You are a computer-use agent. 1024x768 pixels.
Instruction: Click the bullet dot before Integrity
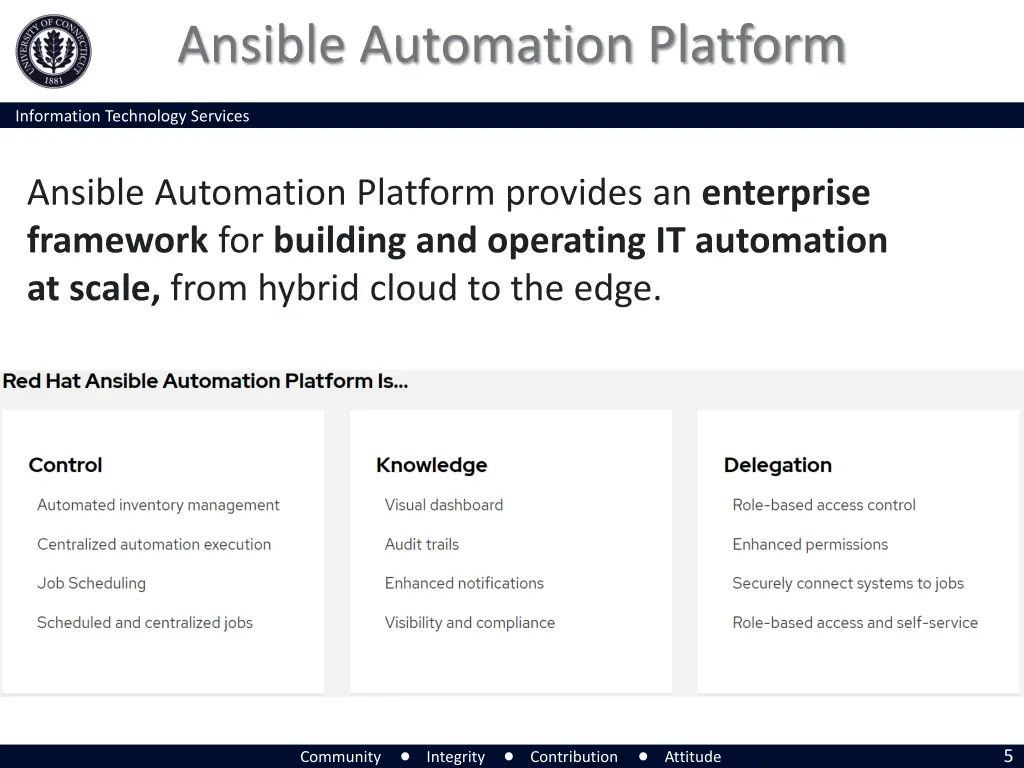tap(404, 757)
